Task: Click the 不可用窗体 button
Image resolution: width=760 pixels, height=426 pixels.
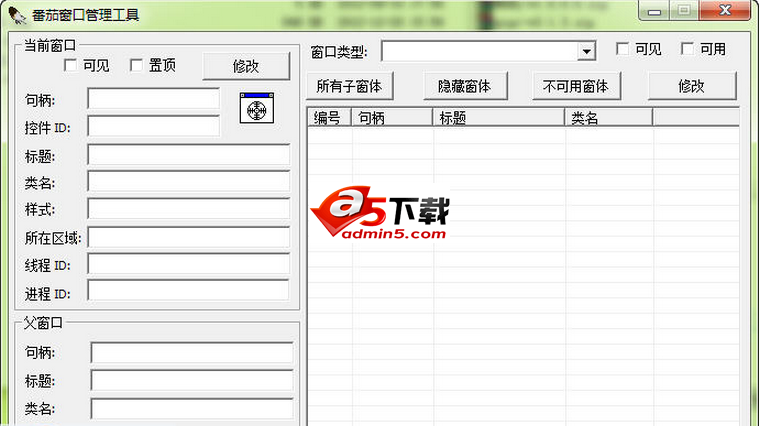Action: click(x=576, y=86)
